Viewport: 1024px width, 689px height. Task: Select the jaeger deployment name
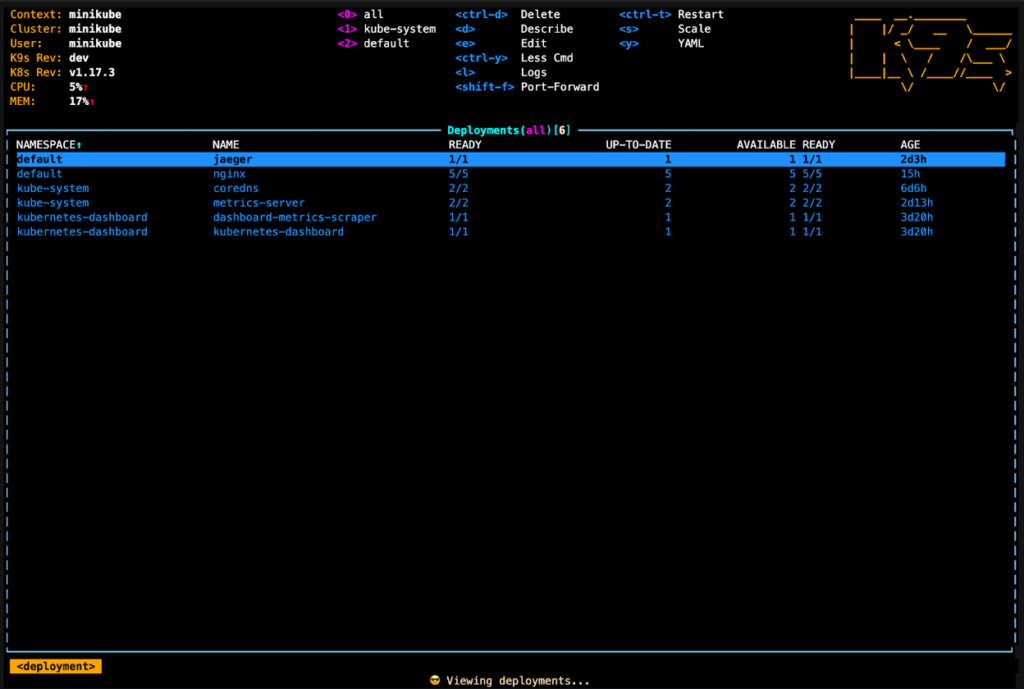click(x=232, y=159)
